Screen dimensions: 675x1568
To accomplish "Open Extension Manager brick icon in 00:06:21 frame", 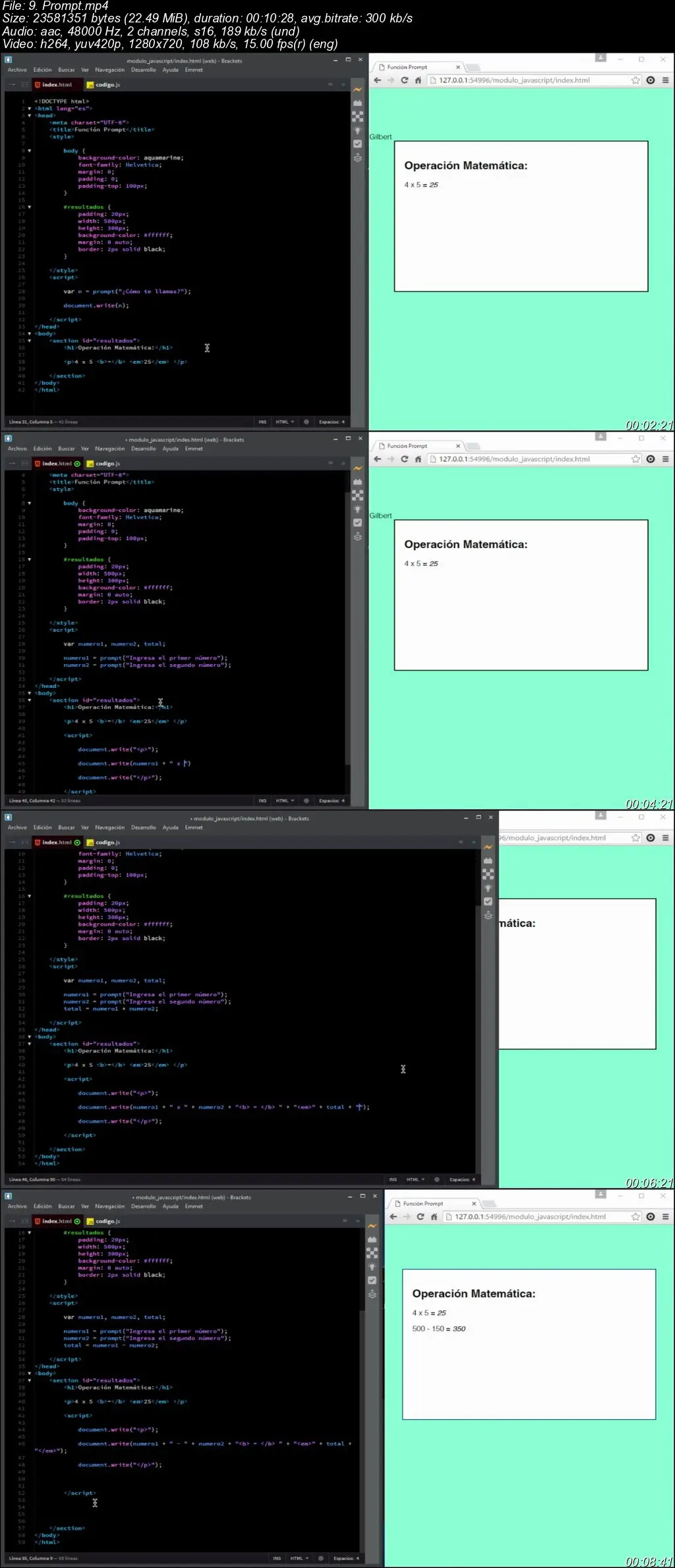I will coord(488,860).
